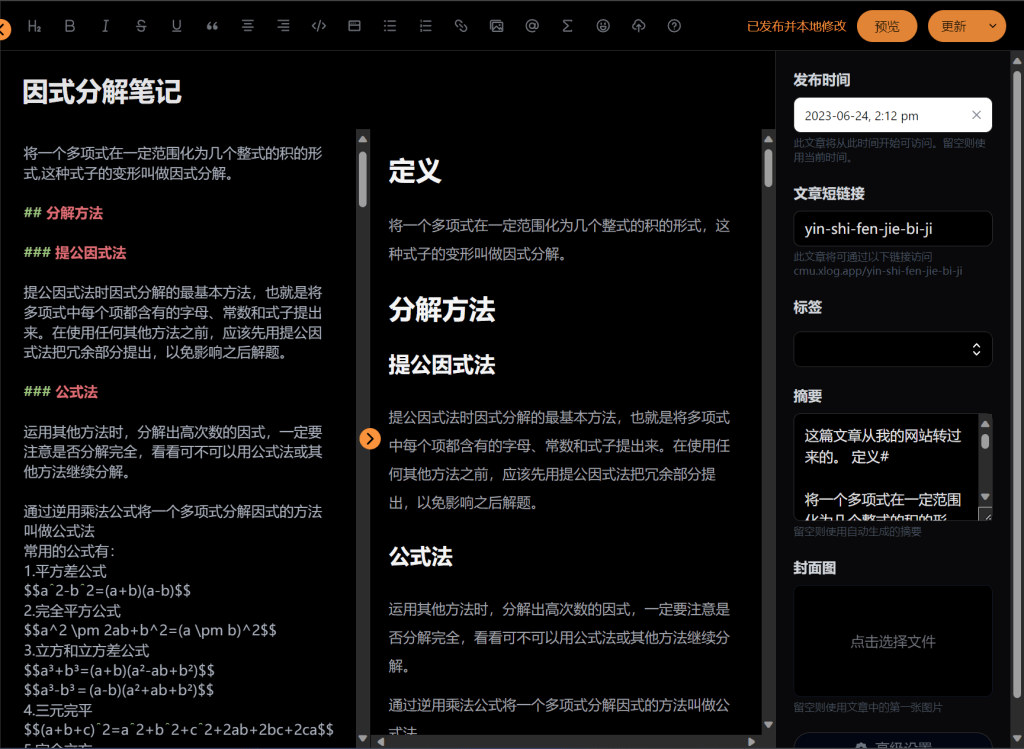Clear the publish time field
1024x749 pixels.
[976, 115]
